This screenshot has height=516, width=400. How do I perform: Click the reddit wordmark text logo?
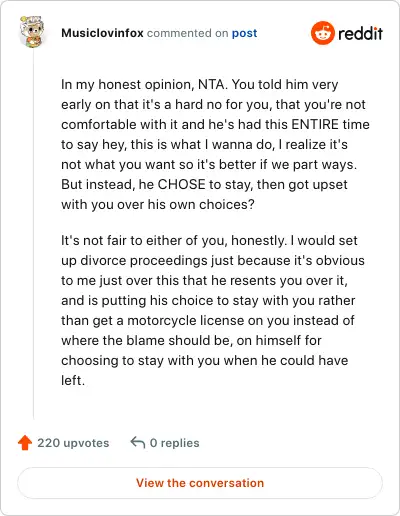click(360, 34)
